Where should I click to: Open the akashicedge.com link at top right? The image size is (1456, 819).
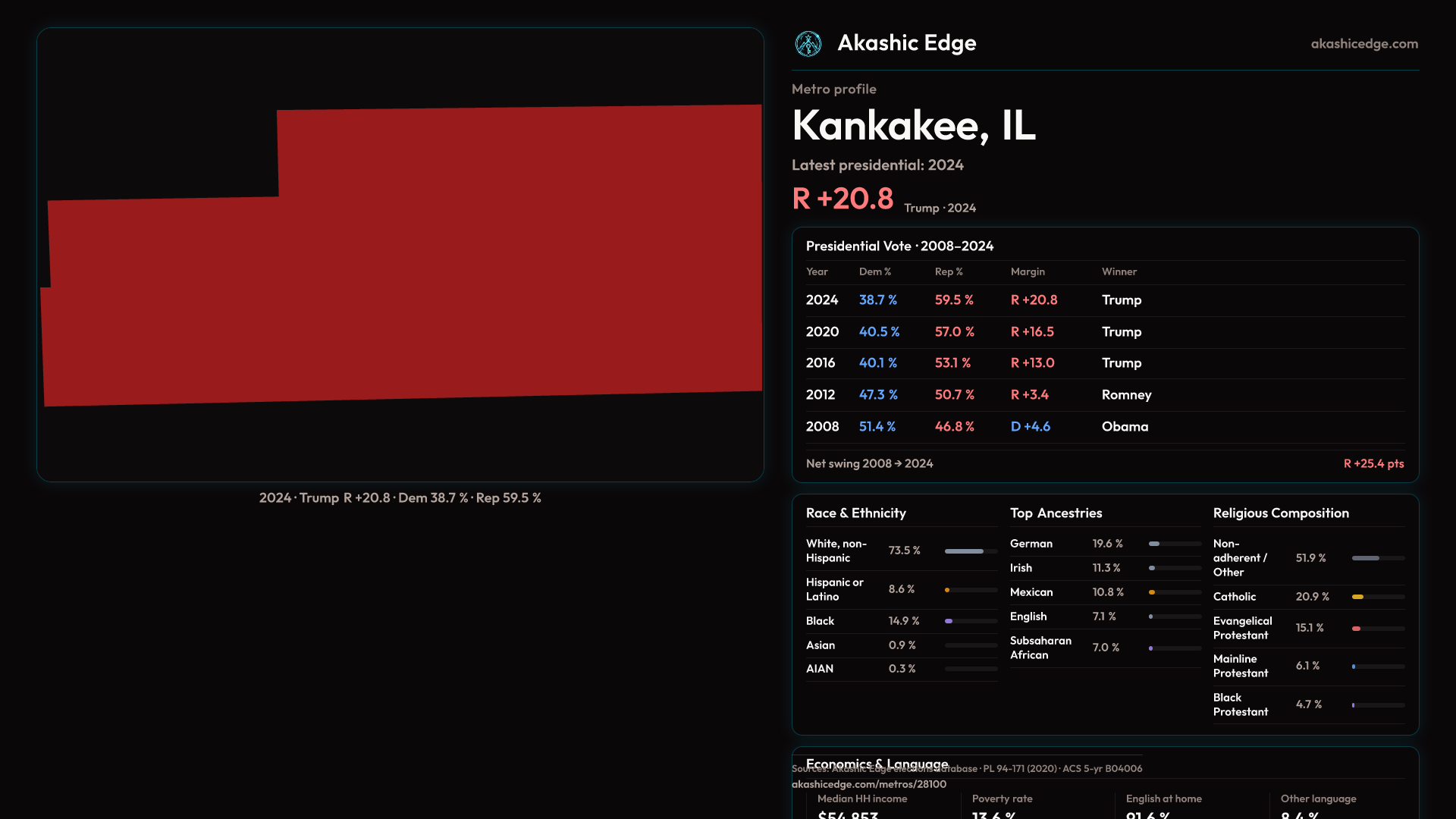point(1363,44)
